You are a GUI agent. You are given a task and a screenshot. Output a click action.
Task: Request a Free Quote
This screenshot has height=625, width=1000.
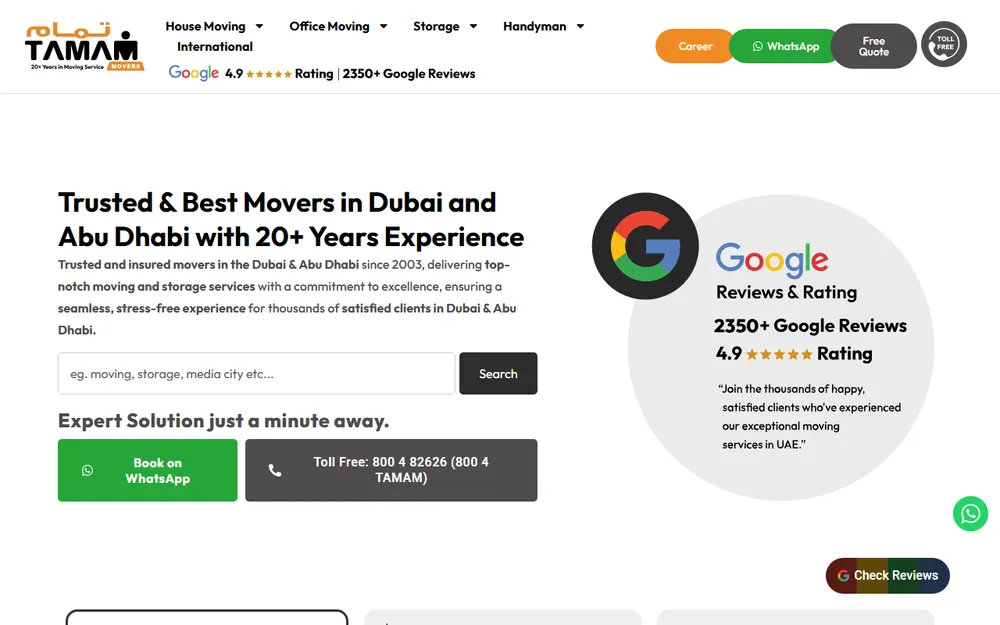point(874,46)
